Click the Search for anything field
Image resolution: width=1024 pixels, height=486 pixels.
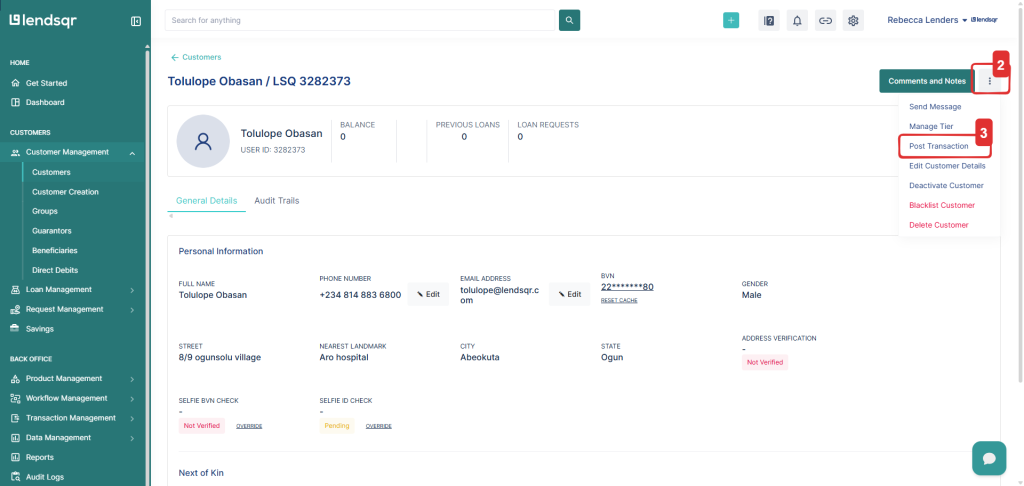coord(359,20)
